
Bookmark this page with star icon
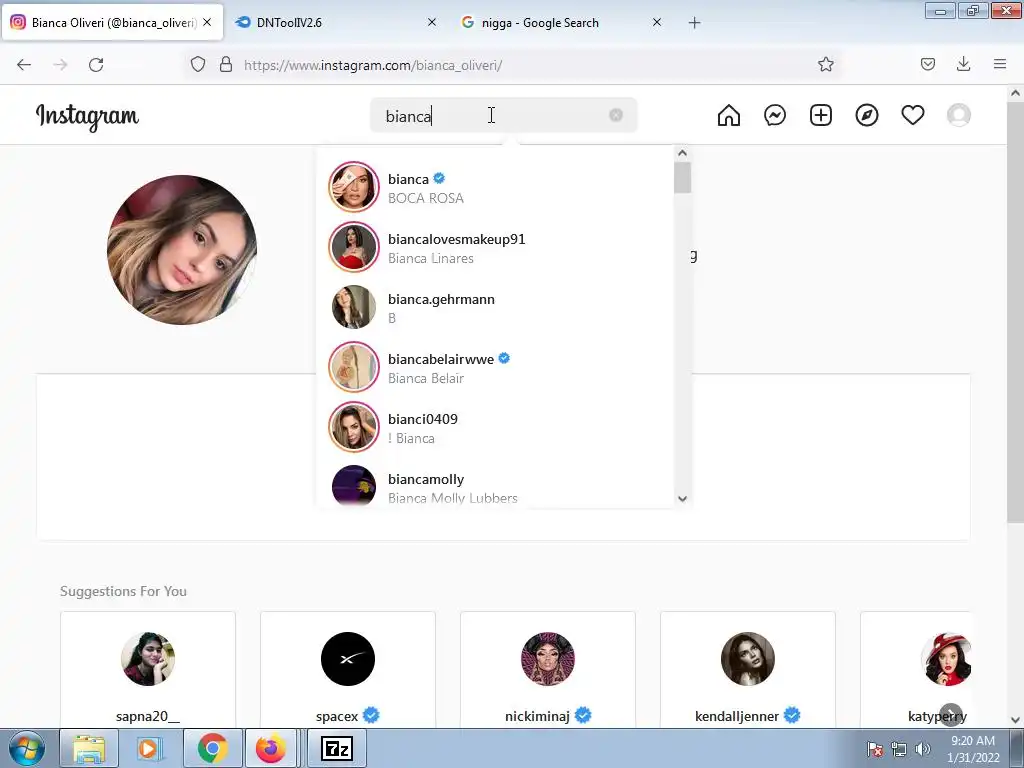(x=825, y=65)
